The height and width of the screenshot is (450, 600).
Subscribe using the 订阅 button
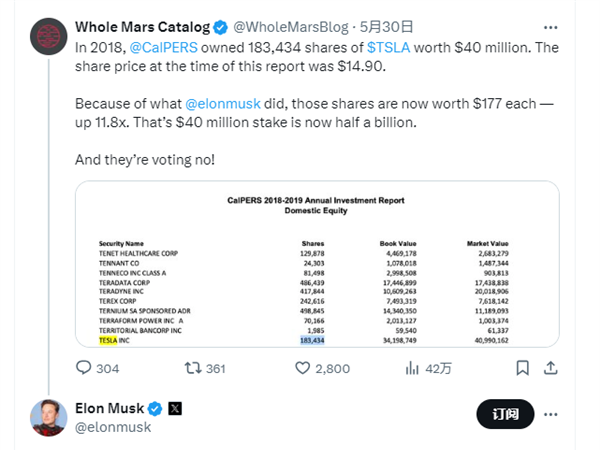[x=507, y=414]
